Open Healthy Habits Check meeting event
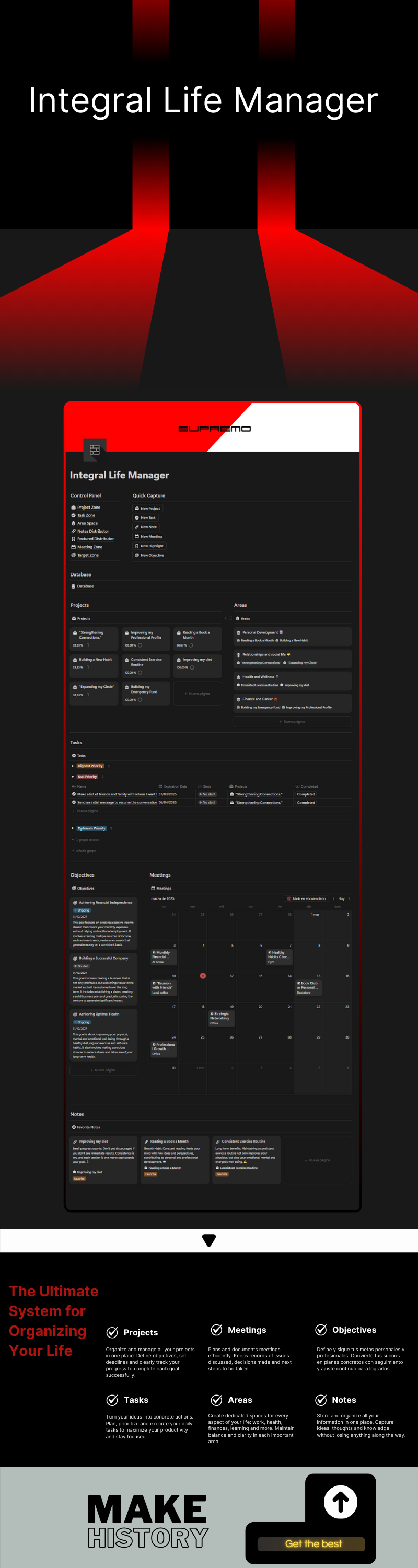The width and height of the screenshot is (418, 1568). click(x=279, y=957)
